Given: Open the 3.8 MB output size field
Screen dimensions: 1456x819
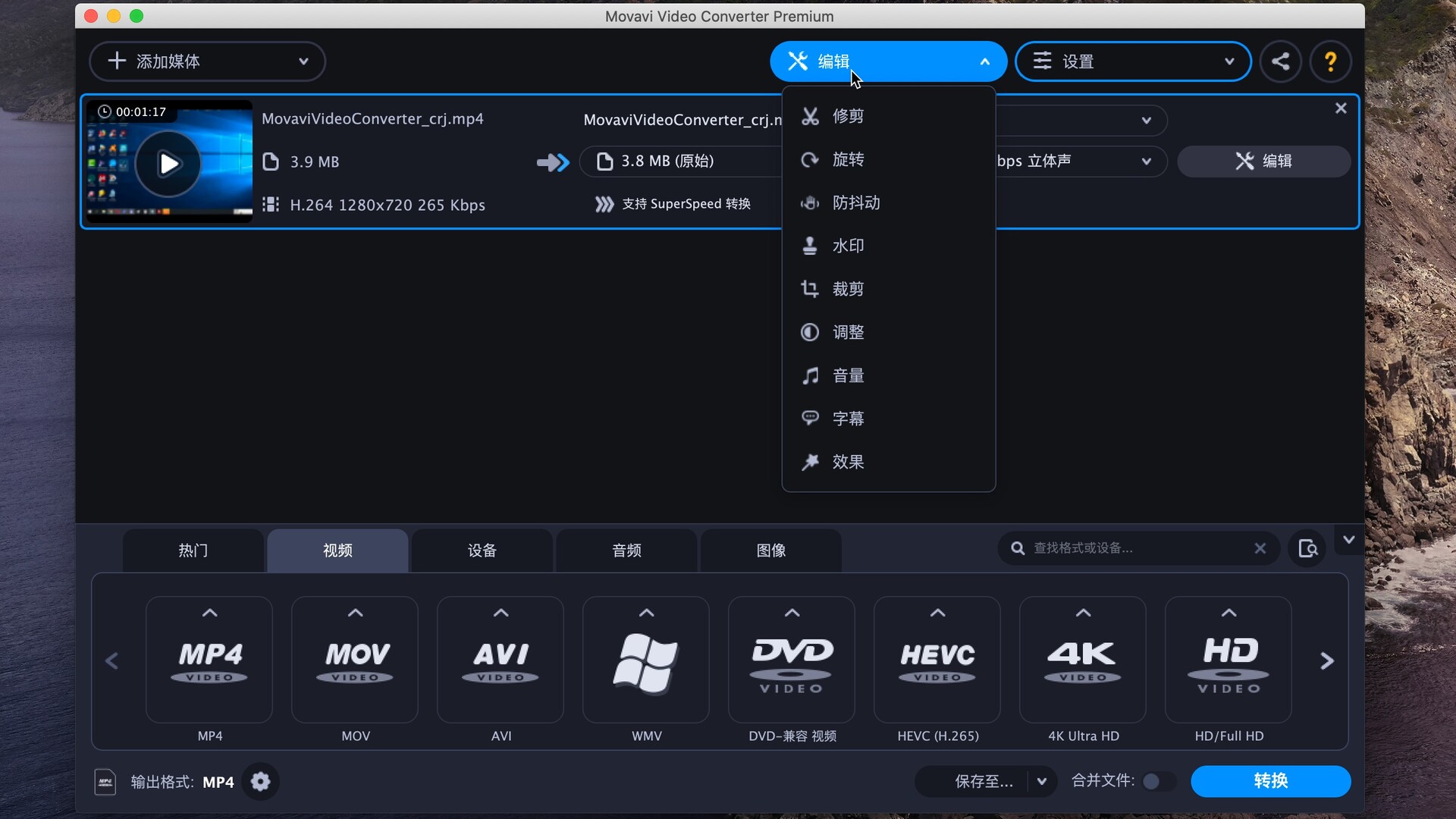Looking at the screenshot, I should [x=680, y=161].
